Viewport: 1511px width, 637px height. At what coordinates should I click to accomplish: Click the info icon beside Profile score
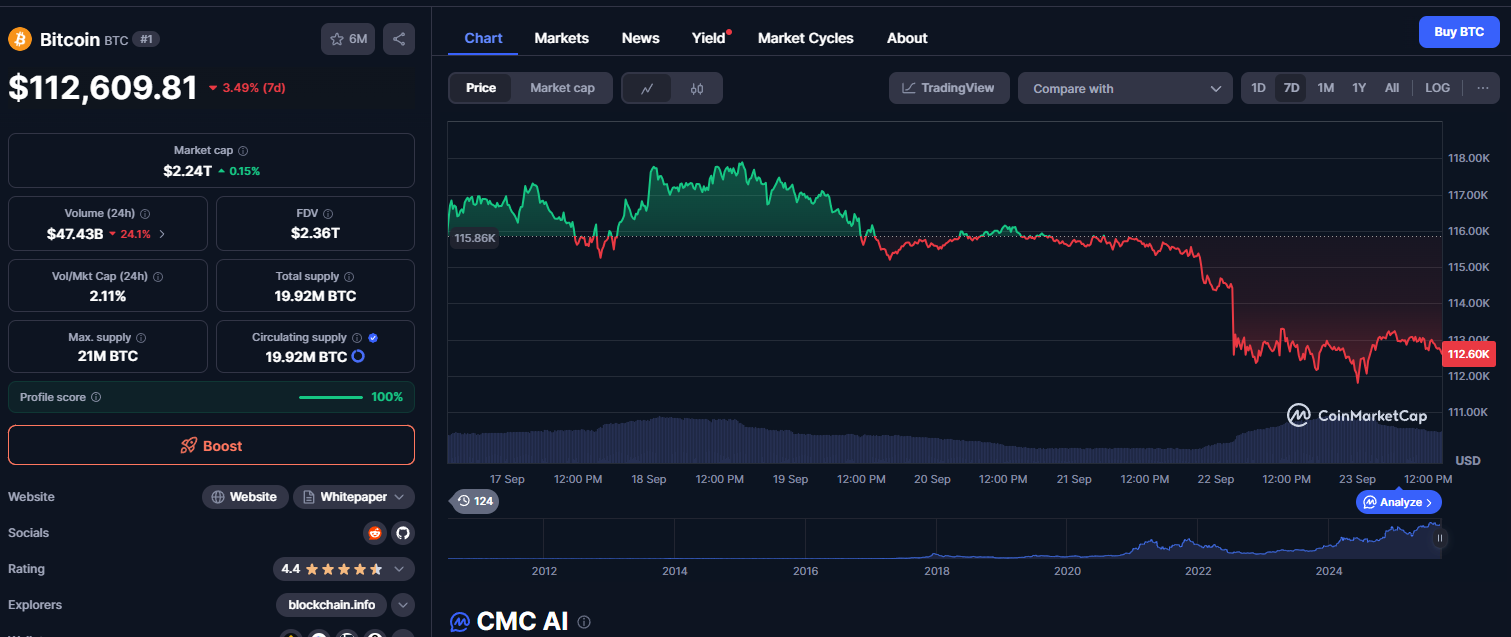[96, 397]
